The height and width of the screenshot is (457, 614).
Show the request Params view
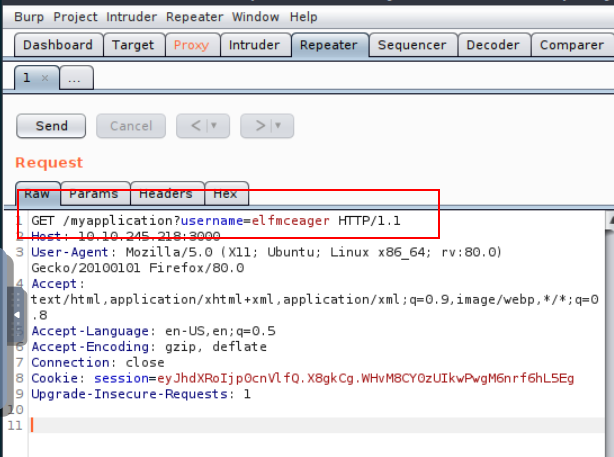coord(94,194)
